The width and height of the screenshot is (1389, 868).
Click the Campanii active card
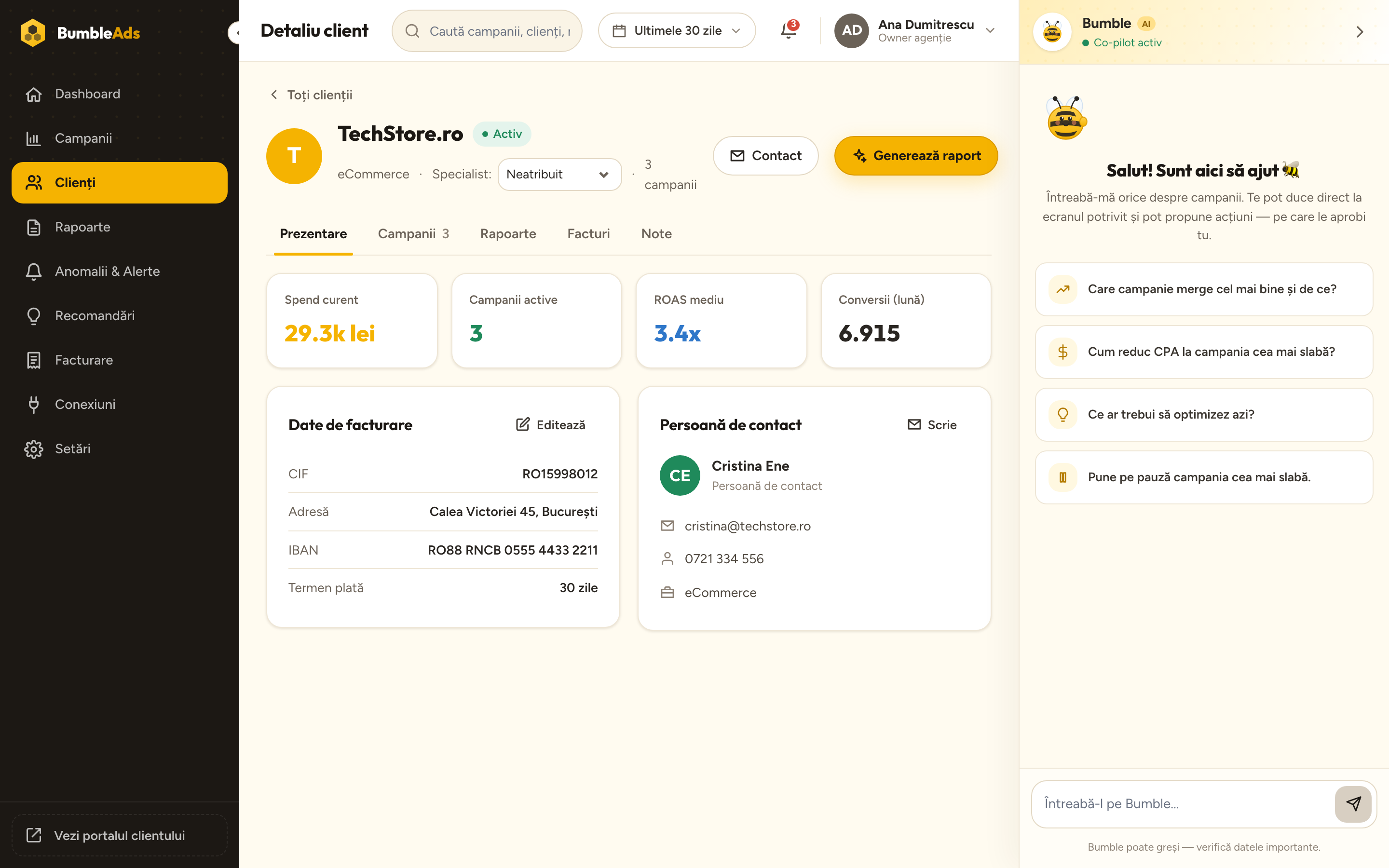point(537,320)
